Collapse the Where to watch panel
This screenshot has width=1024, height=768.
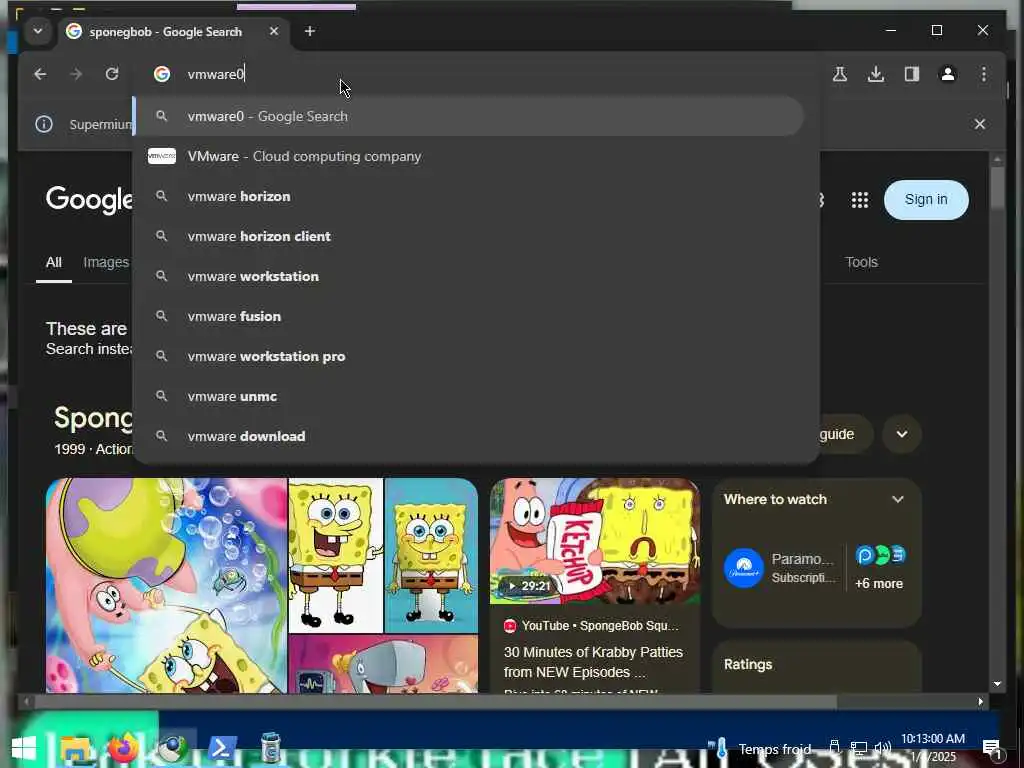coord(897,500)
